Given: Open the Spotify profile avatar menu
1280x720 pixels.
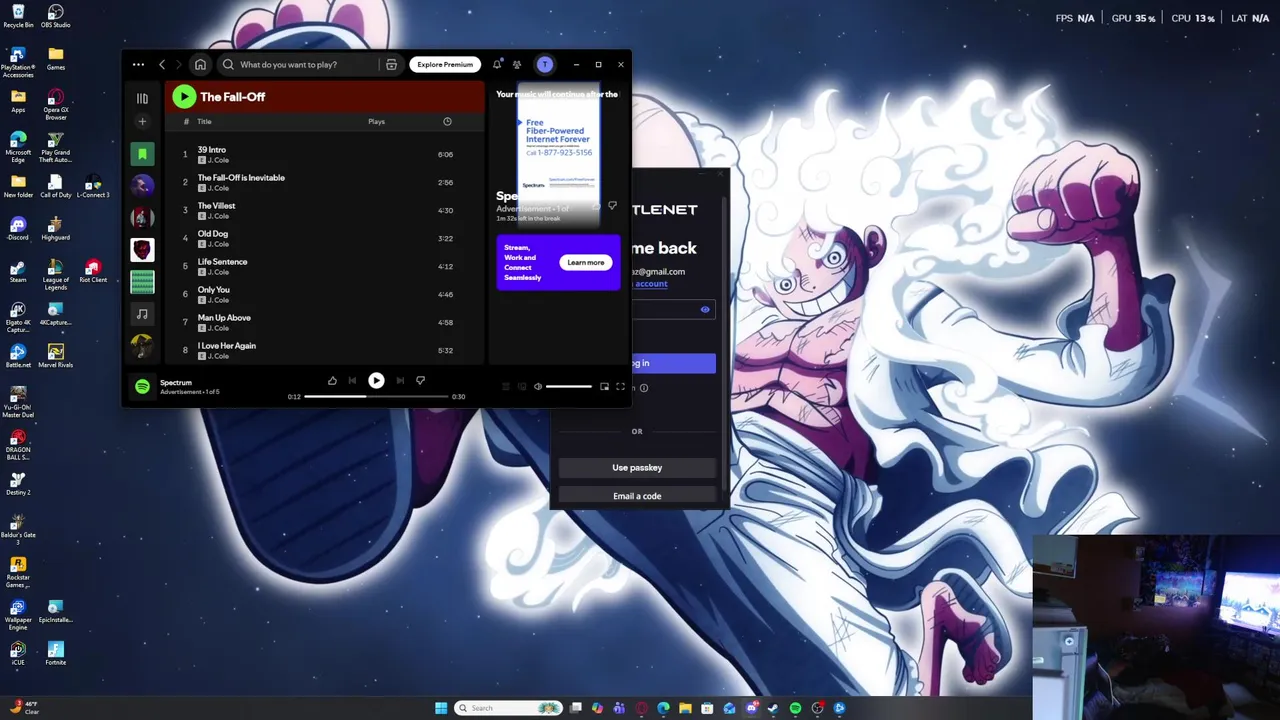Looking at the screenshot, I should coord(545,64).
